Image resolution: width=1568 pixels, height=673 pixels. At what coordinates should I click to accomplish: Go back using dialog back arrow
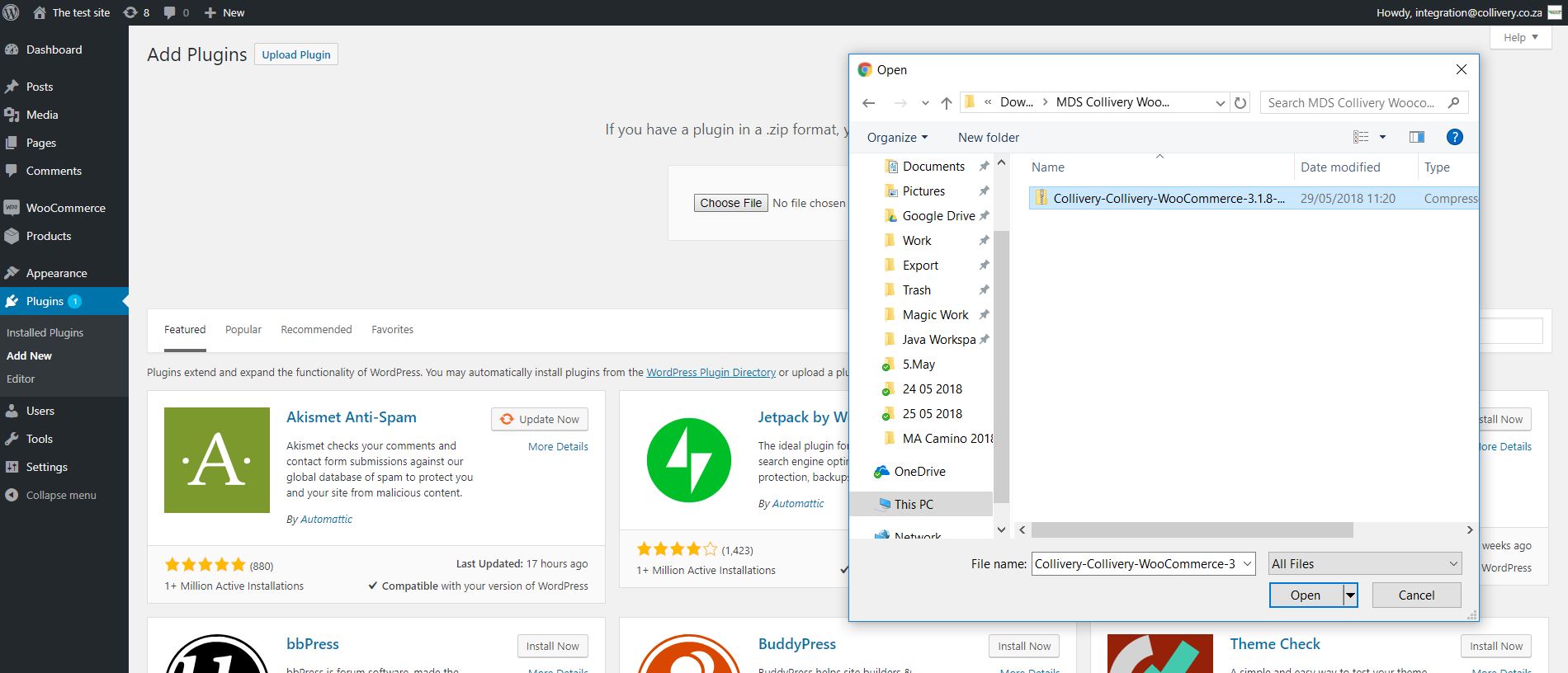point(868,103)
